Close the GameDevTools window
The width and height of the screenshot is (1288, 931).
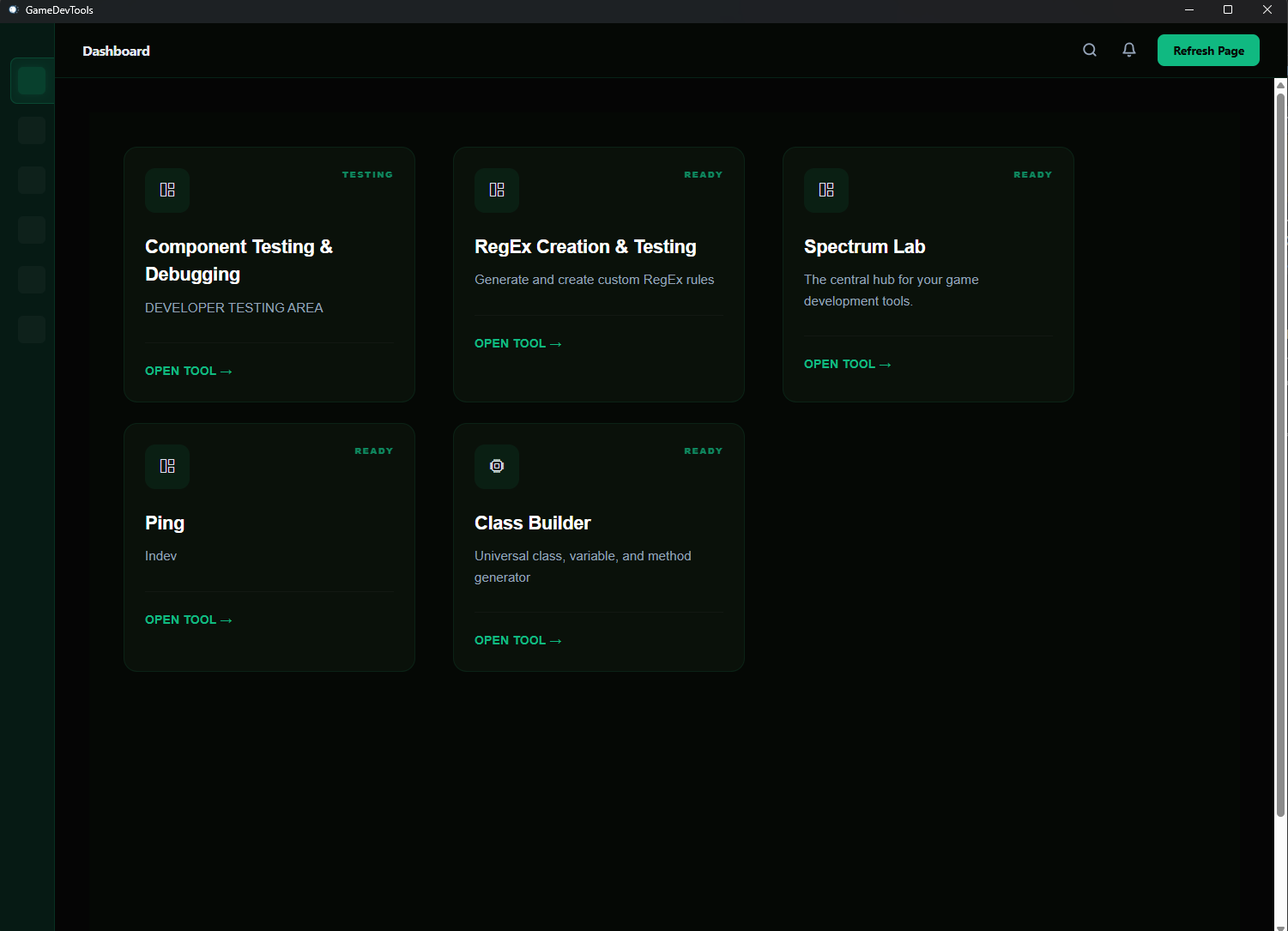point(1267,10)
